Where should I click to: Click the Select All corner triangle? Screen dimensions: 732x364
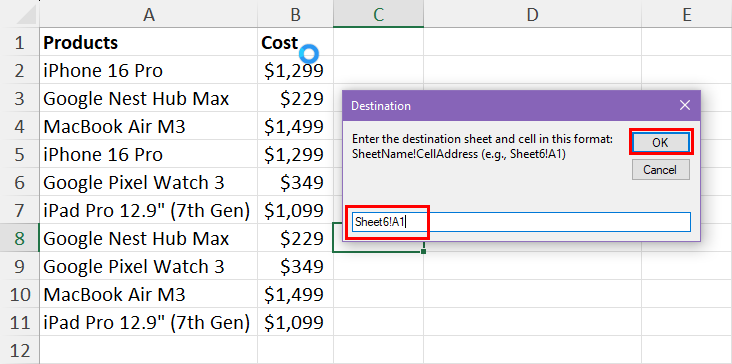tap(26, 15)
